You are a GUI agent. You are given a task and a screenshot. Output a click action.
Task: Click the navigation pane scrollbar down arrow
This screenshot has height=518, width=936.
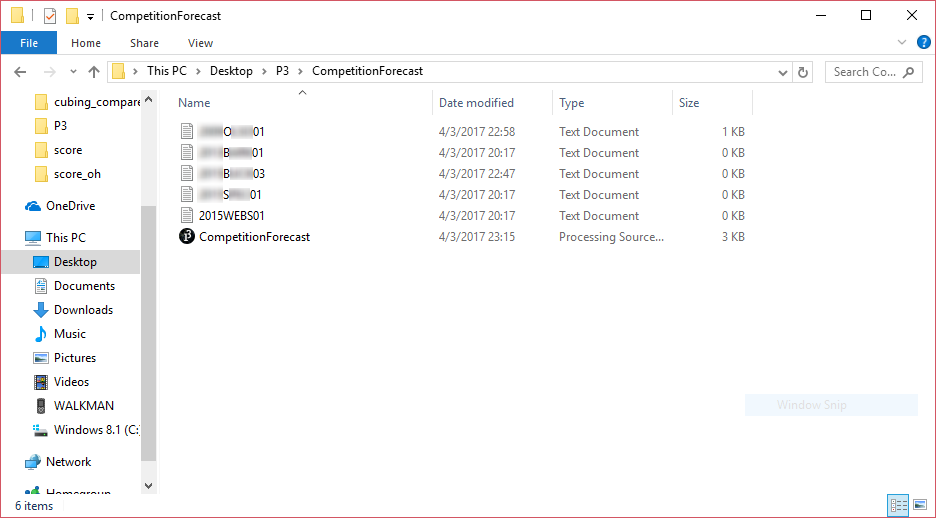149,486
